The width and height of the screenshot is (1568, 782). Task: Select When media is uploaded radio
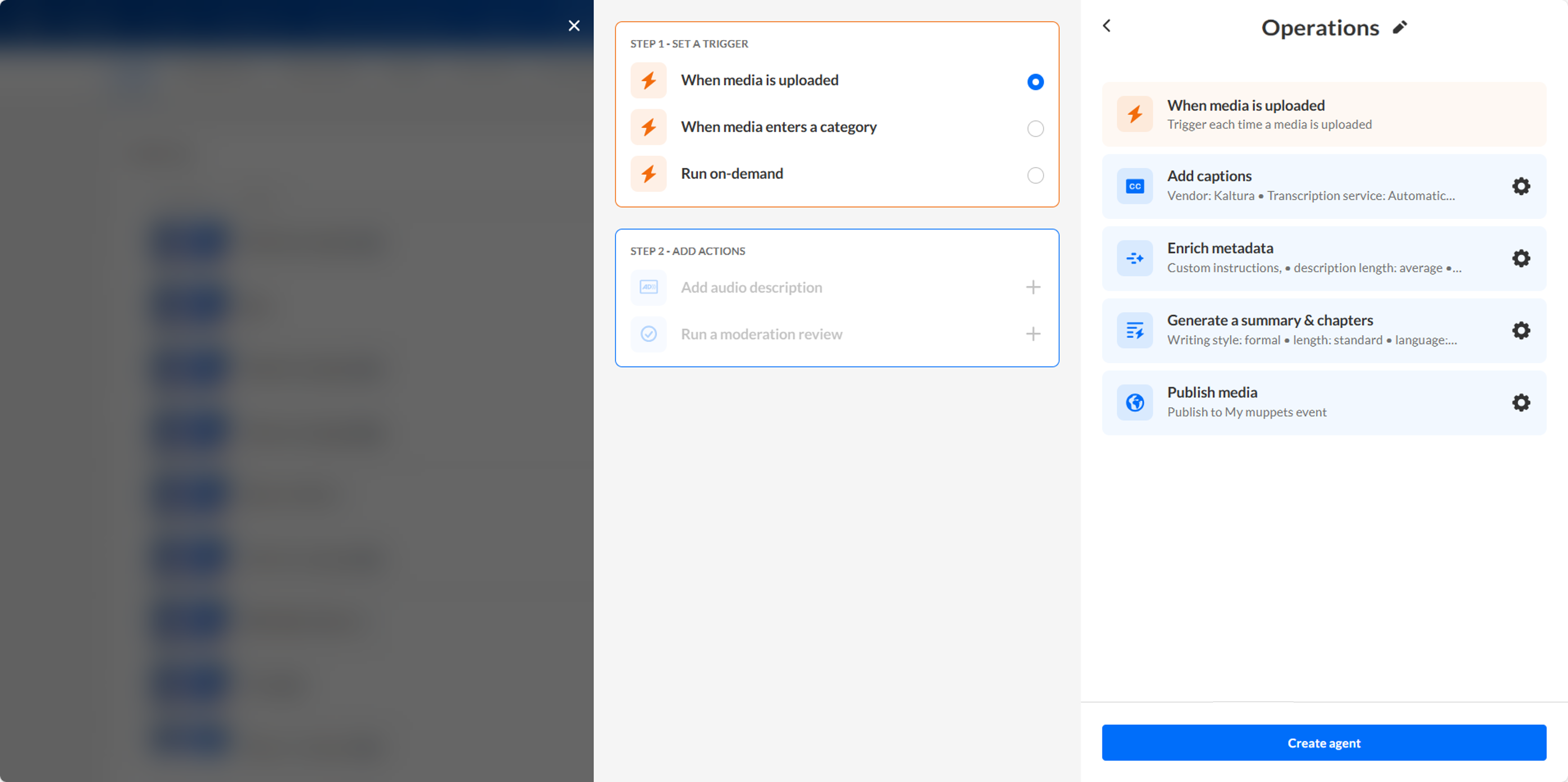coord(1035,82)
